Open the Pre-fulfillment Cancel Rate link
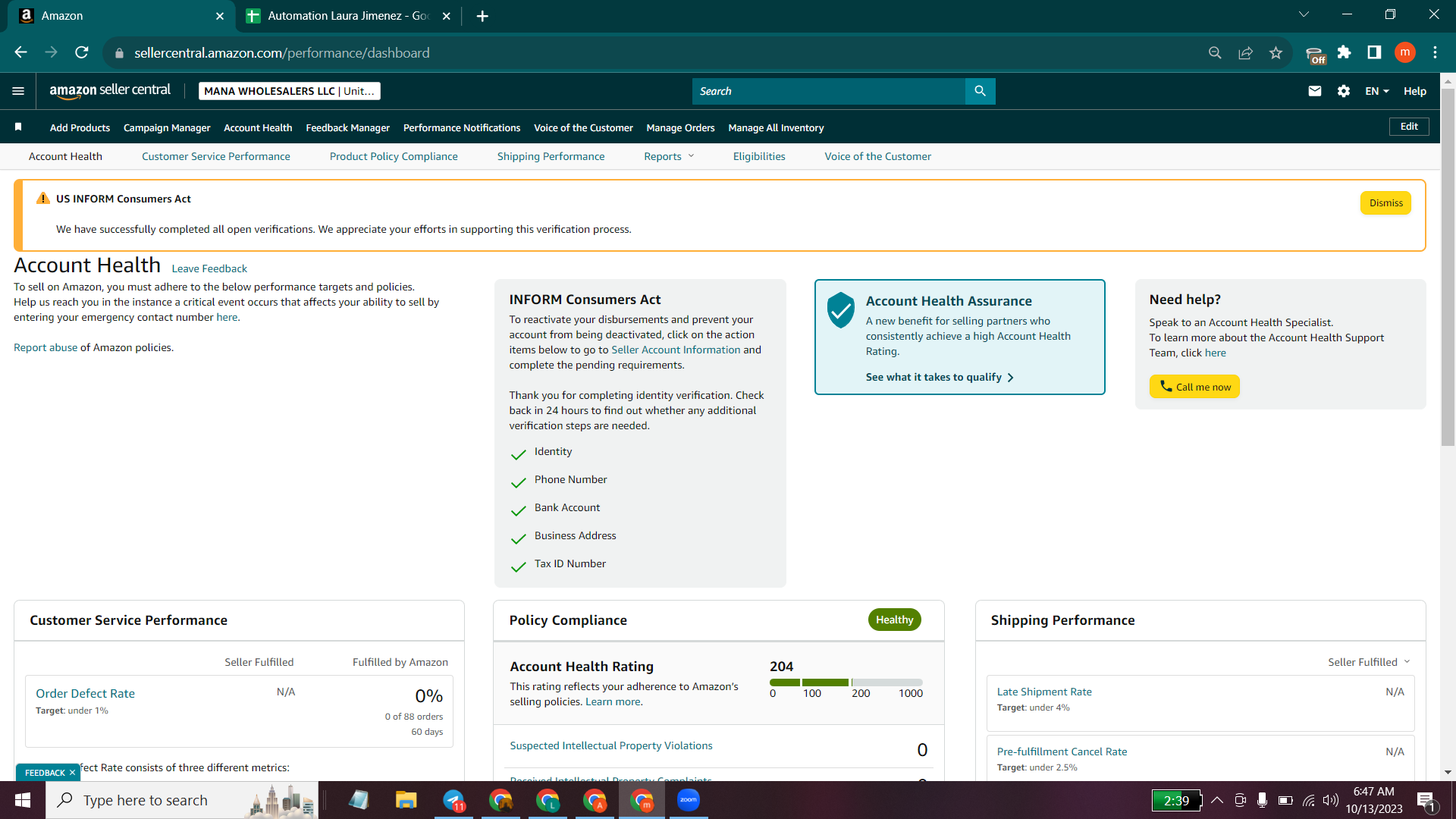The height and width of the screenshot is (819, 1456). (x=1062, y=752)
